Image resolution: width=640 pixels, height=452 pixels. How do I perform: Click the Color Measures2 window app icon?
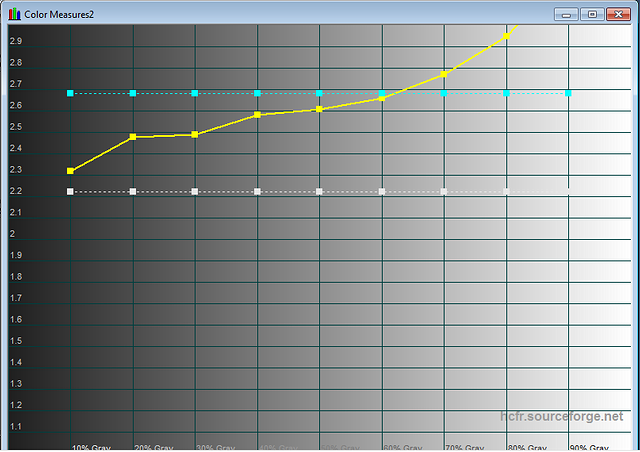pos(15,14)
